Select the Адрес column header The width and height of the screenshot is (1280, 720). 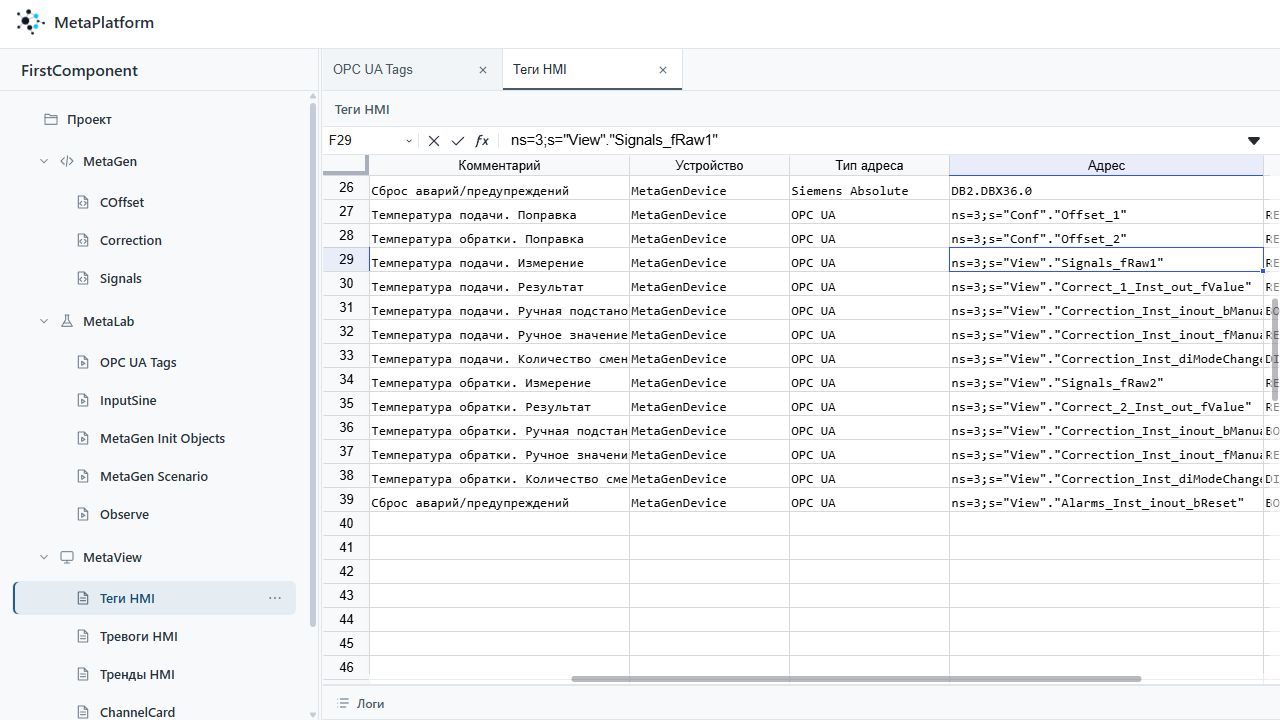click(1106, 165)
